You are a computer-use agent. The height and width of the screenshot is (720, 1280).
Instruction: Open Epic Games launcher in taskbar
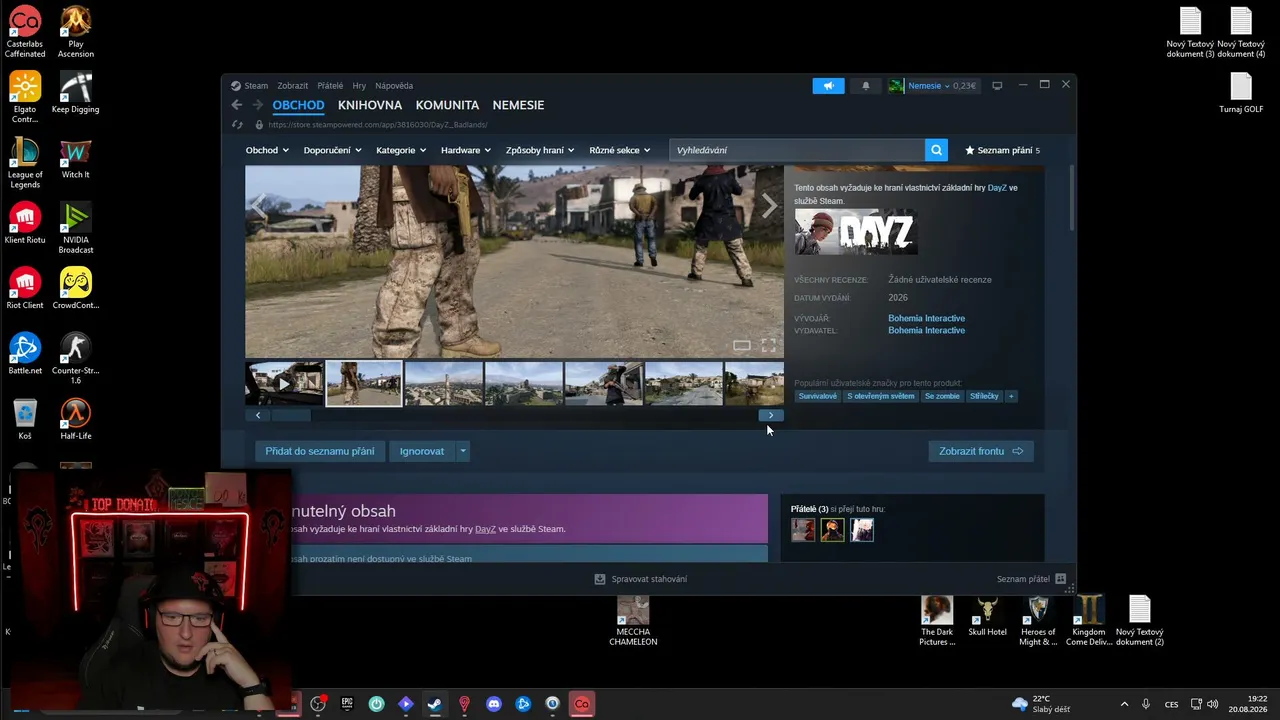point(347,704)
